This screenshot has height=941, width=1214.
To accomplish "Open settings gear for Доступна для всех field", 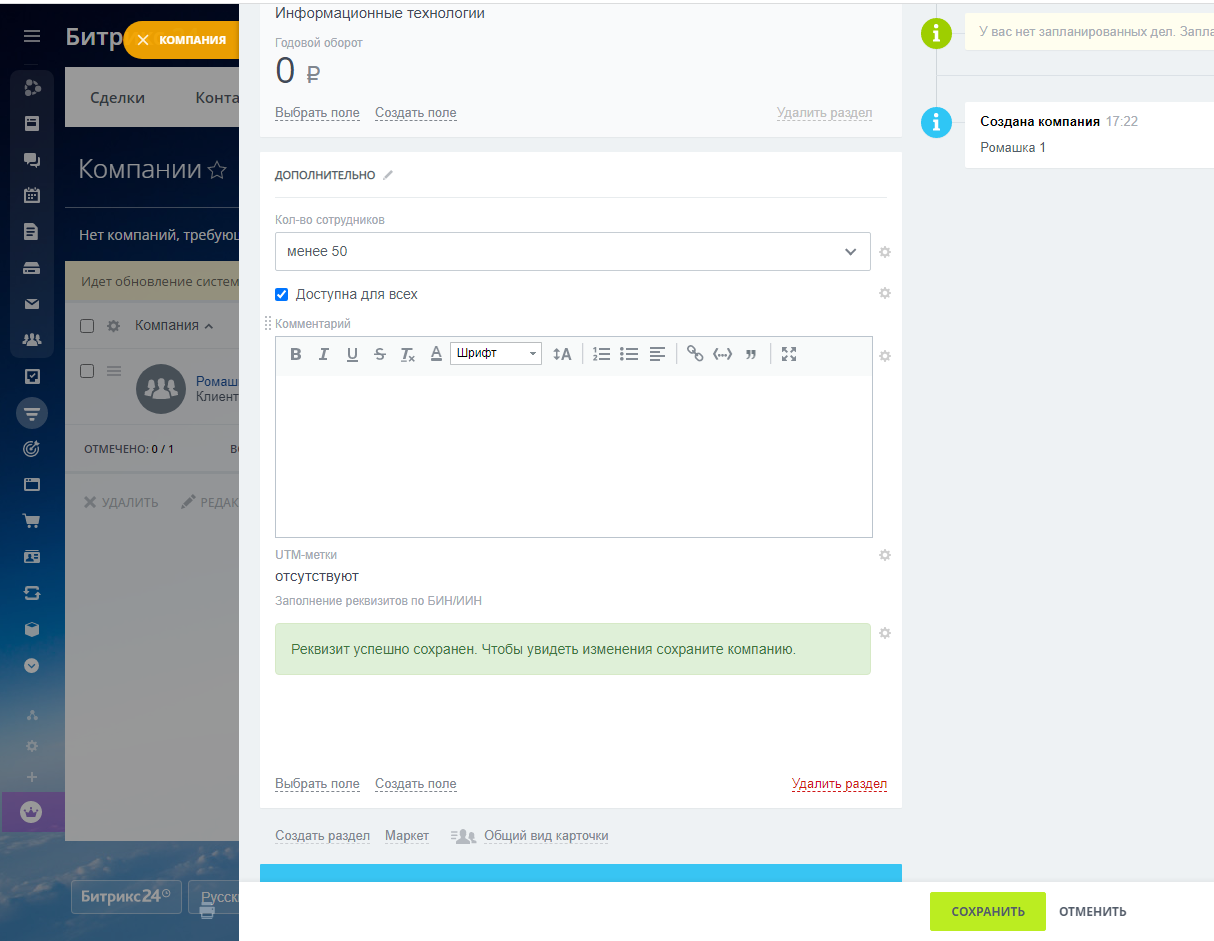I will 885,293.
